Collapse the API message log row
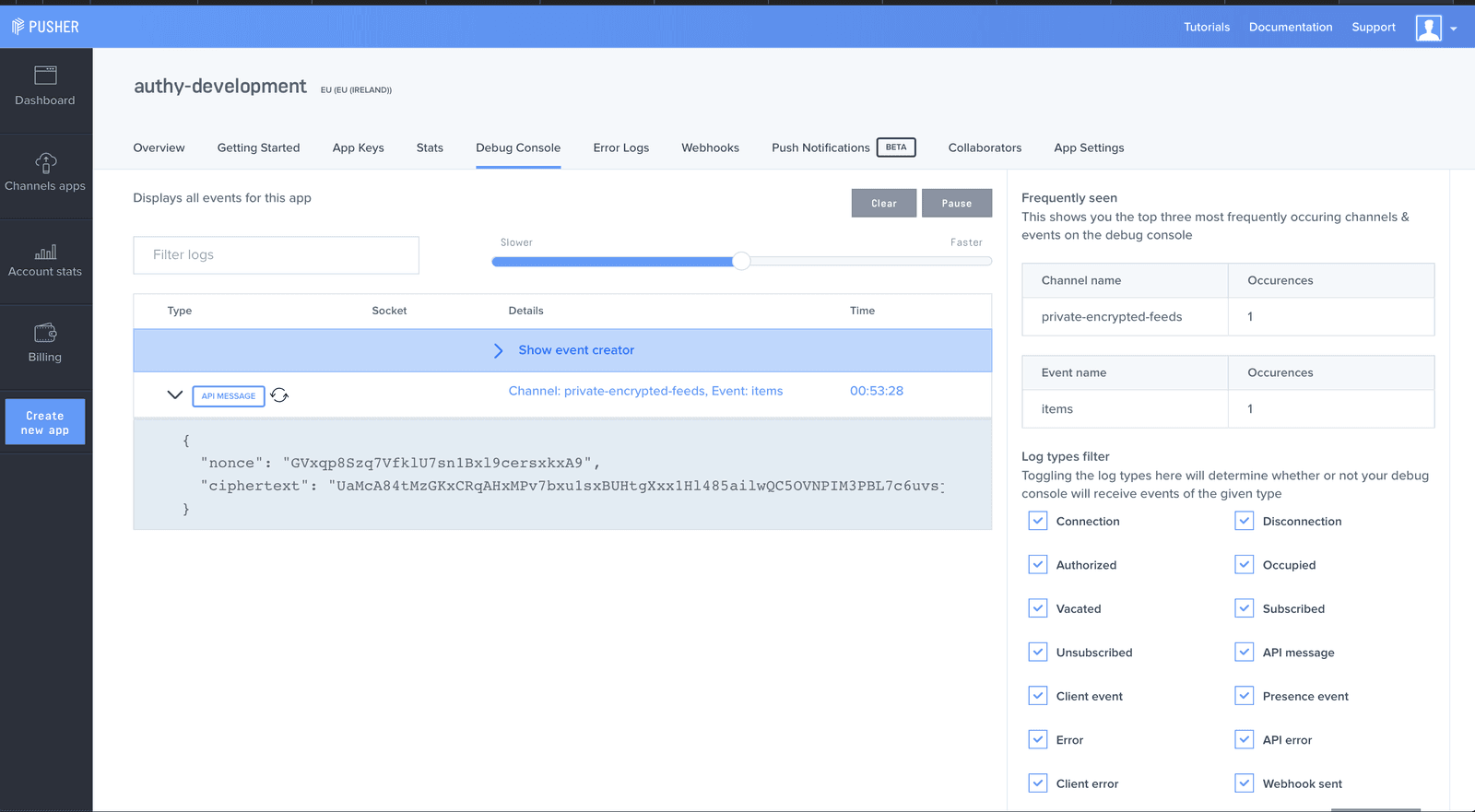The image size is (1475, 812). [x=174, y=395]
